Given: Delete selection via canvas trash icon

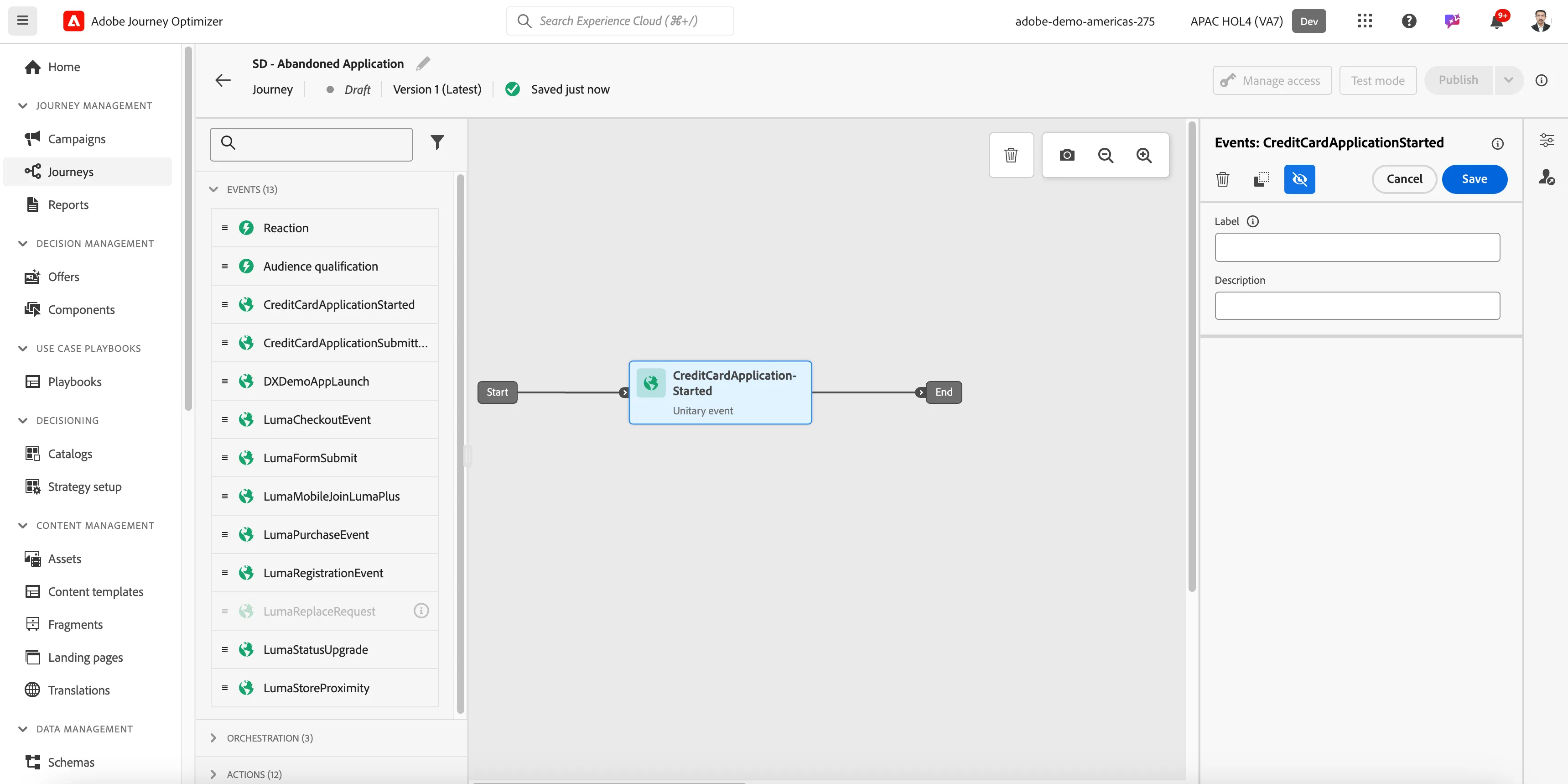Looking at the screenshot, I should point(1011,155).
